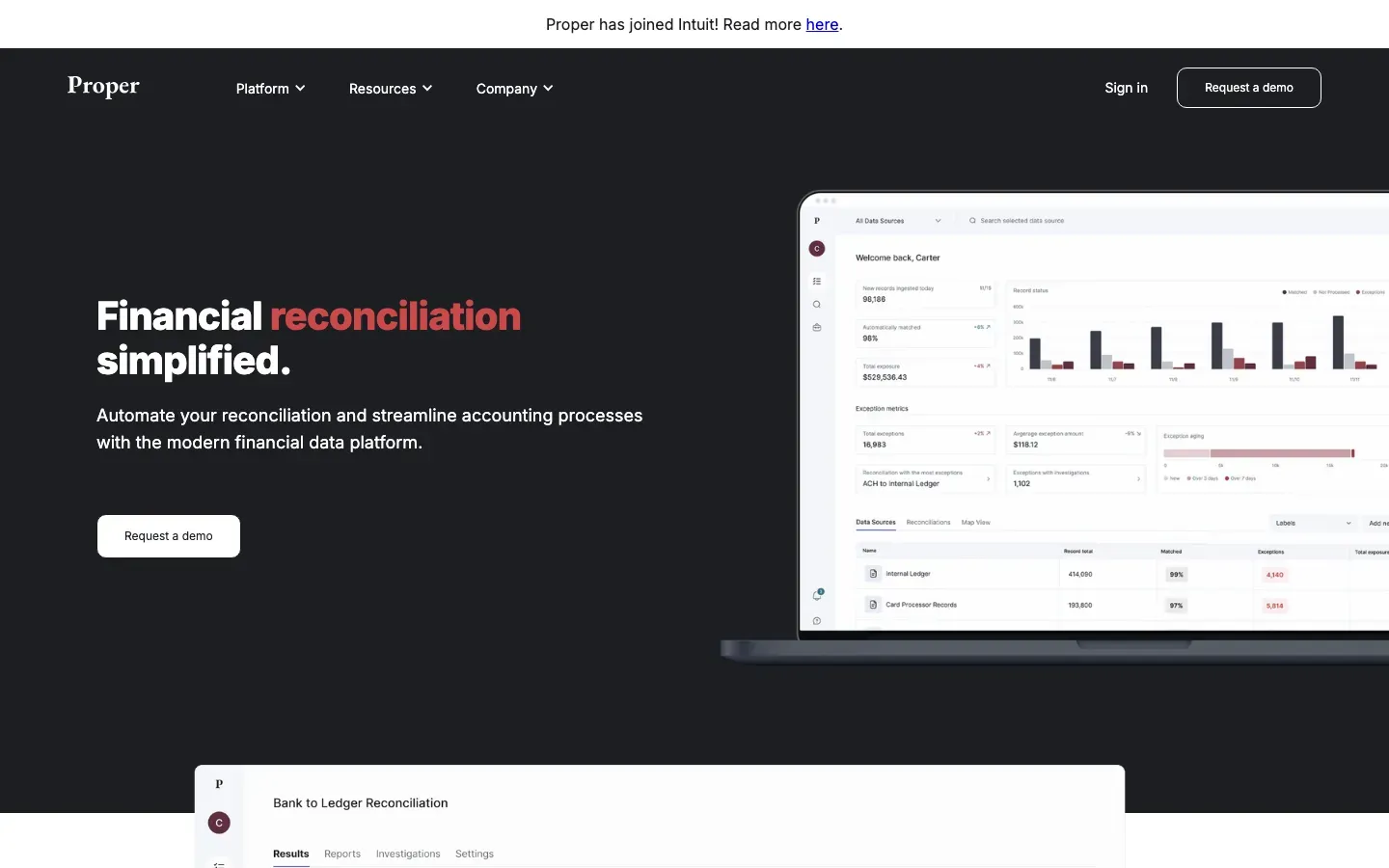Expand the Resources chevron arrow
Screen dimensions: 1389x868
[427, 89]
